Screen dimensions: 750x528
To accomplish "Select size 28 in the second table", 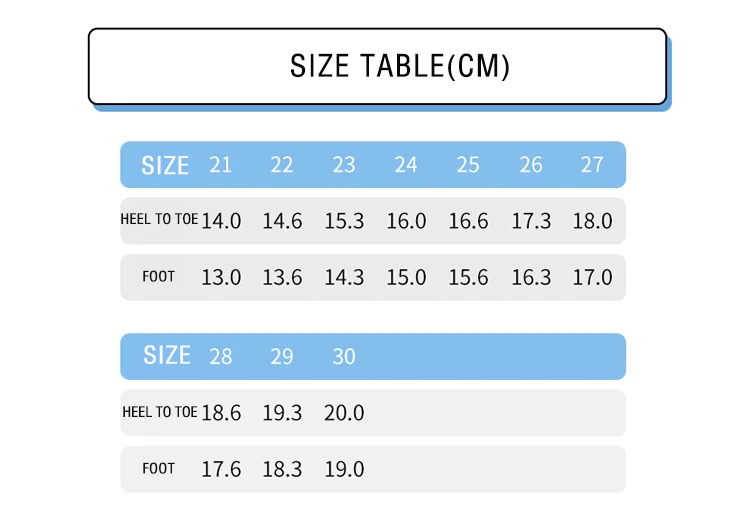I will pyautogui.click(x=221, y=356).
